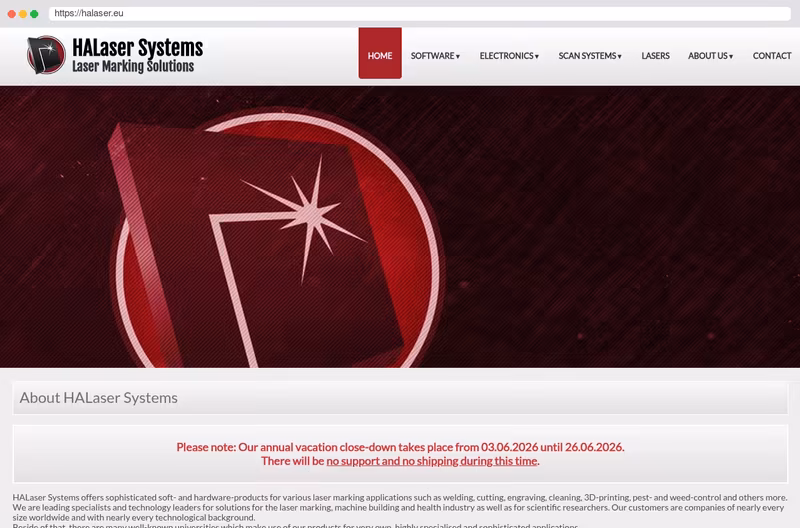The image size is (800, 528).
Task: Follow the no support and no shipping link
Action: point(432,461)
